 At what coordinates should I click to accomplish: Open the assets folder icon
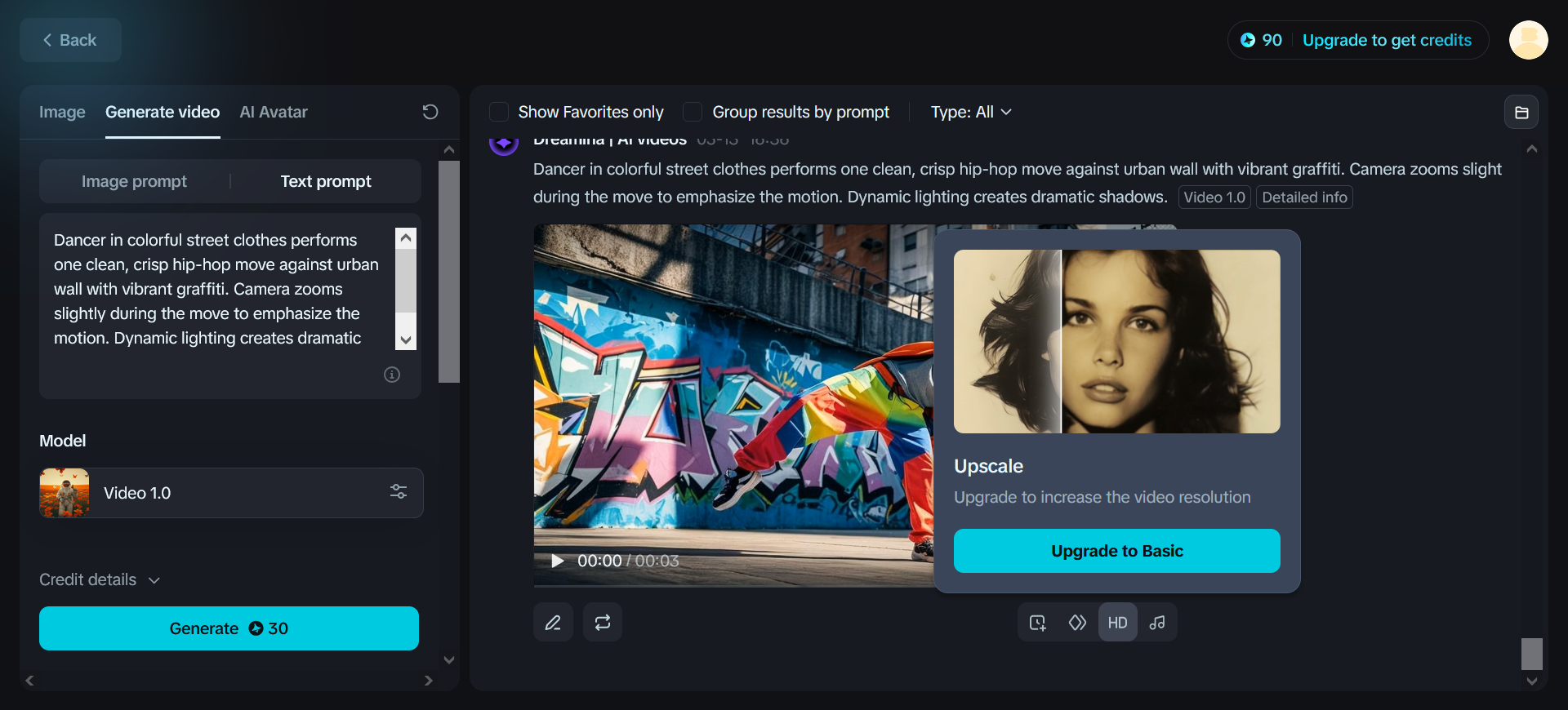tap(1521, 113)
